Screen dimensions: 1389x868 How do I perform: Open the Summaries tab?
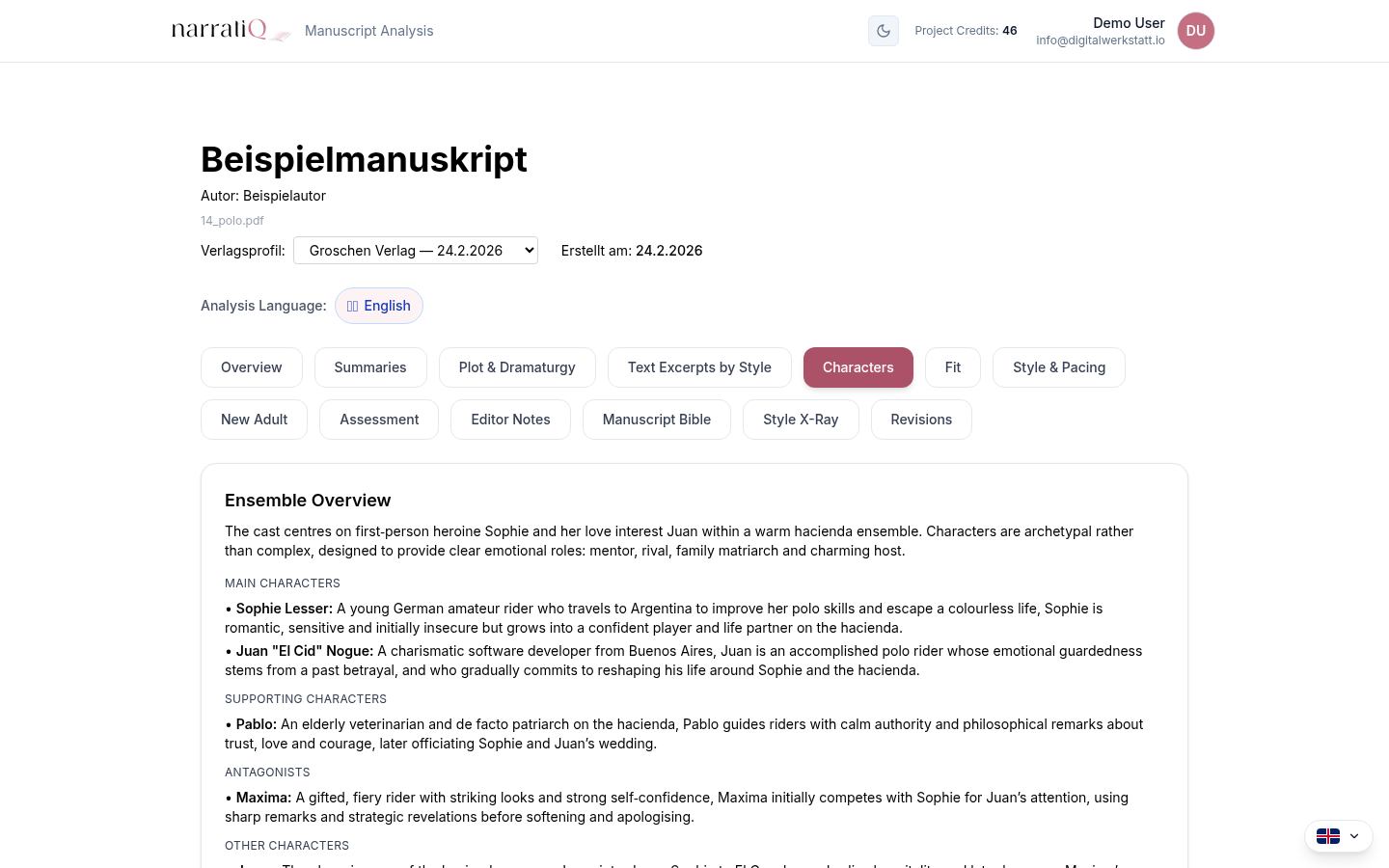click(x=370, y=367)
